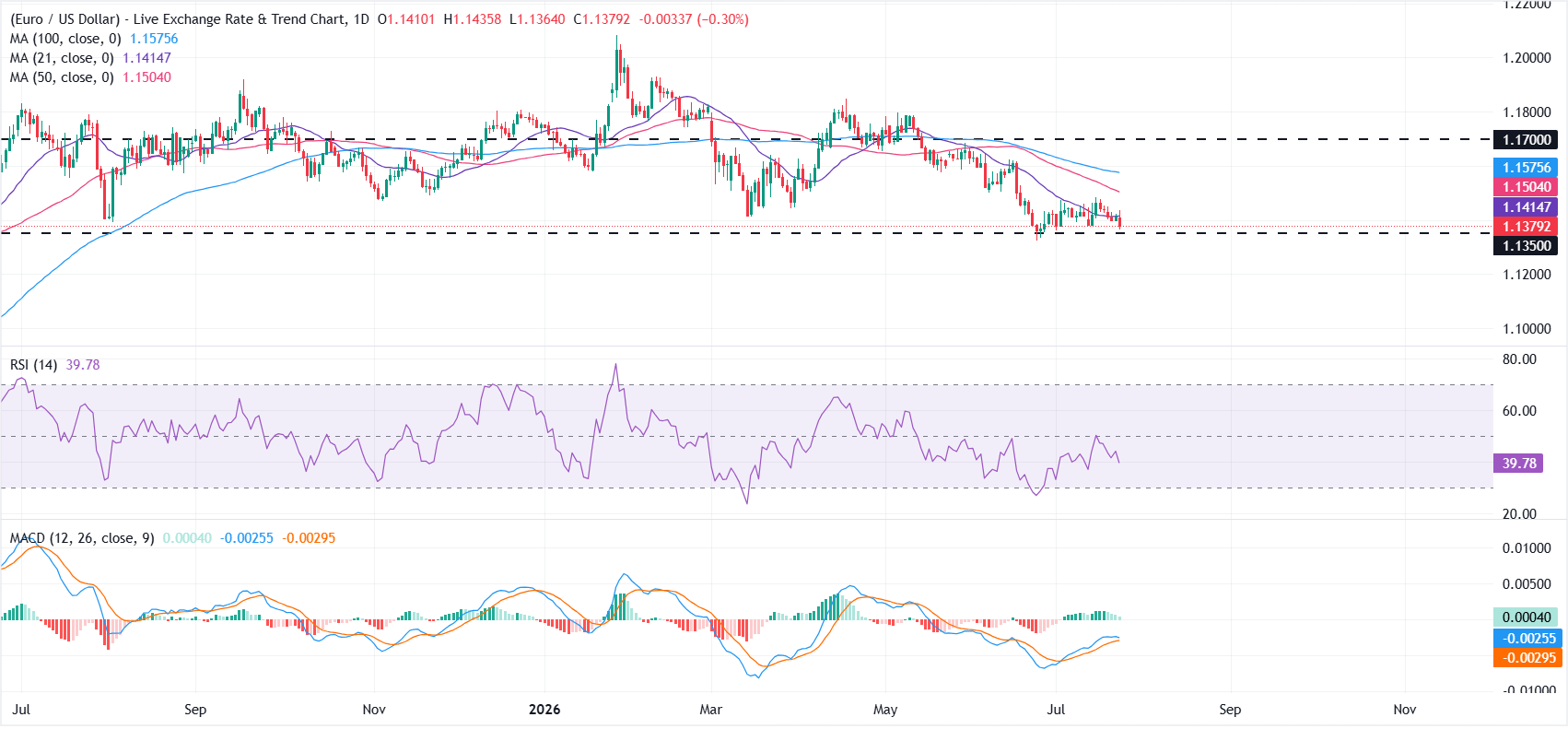The height and width of the screenshot is (729, 1568).
Task: Click the RSI (14) indicator label
Action: pos(33,365)
